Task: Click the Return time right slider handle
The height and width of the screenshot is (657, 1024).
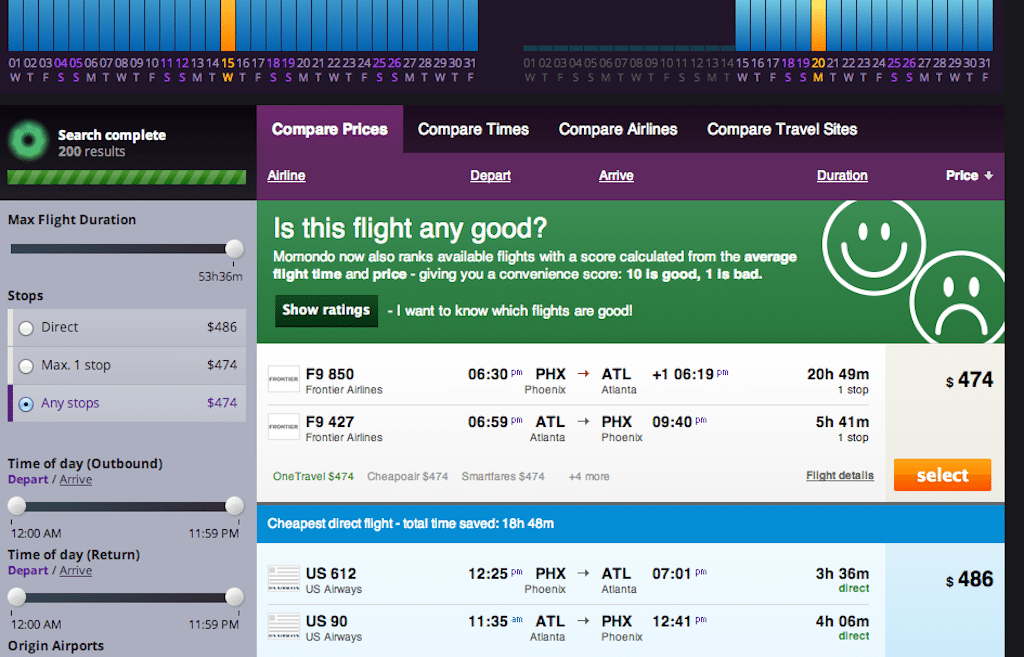Action: (x=234, y=597)
